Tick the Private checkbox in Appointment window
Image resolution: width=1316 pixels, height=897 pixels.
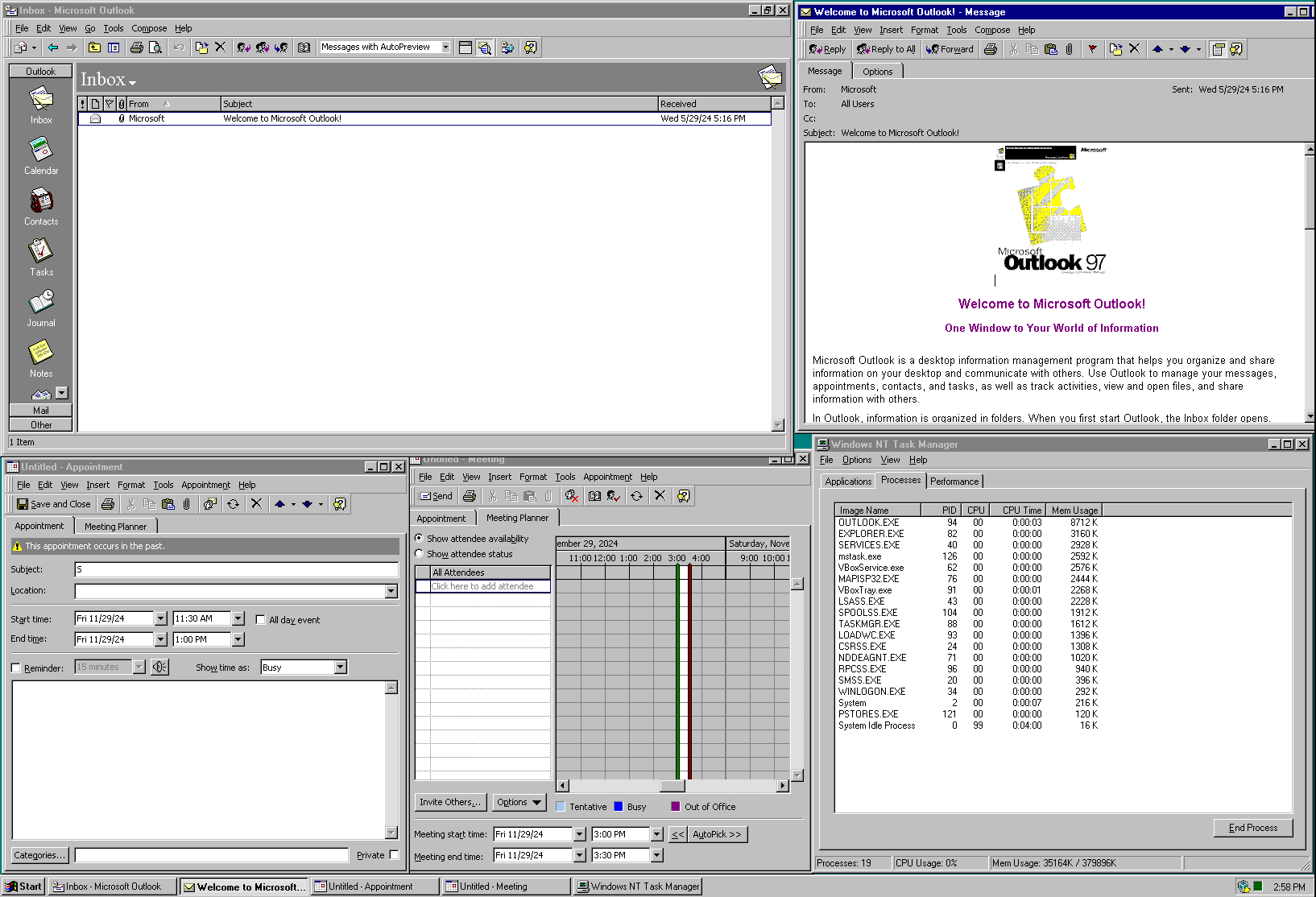pos(394,855)
